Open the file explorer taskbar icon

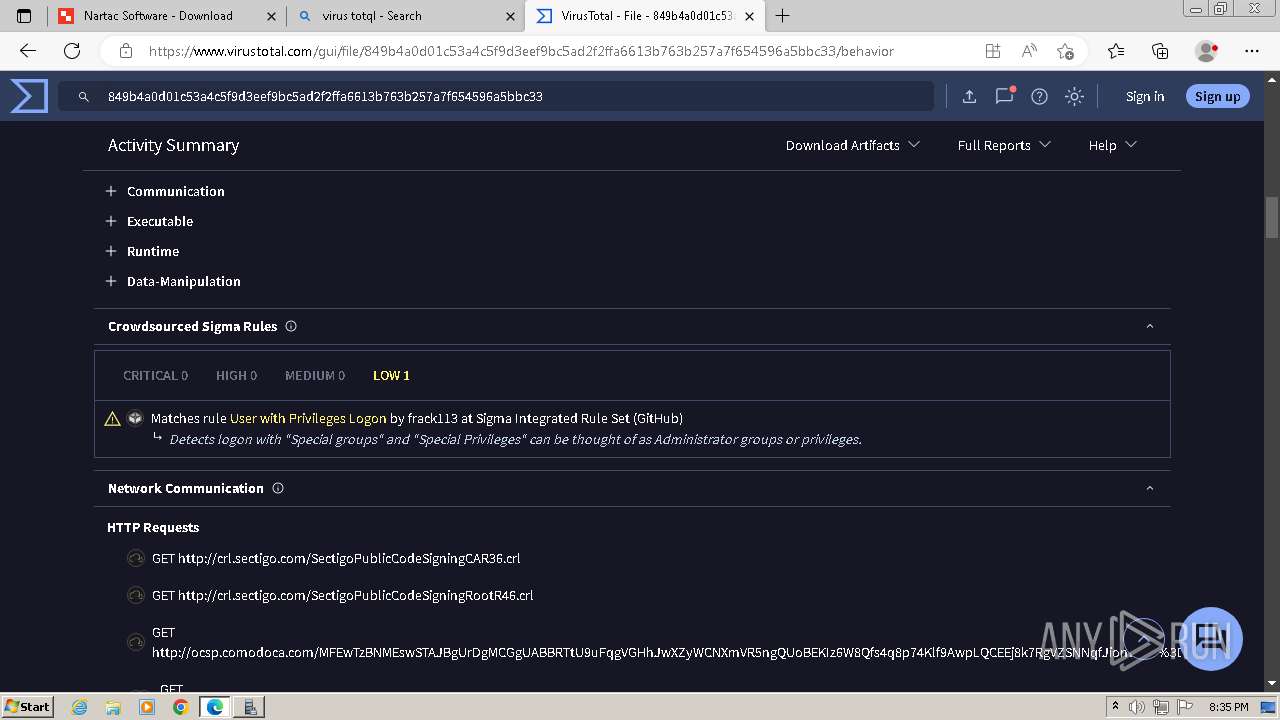(x=113, y=706)
